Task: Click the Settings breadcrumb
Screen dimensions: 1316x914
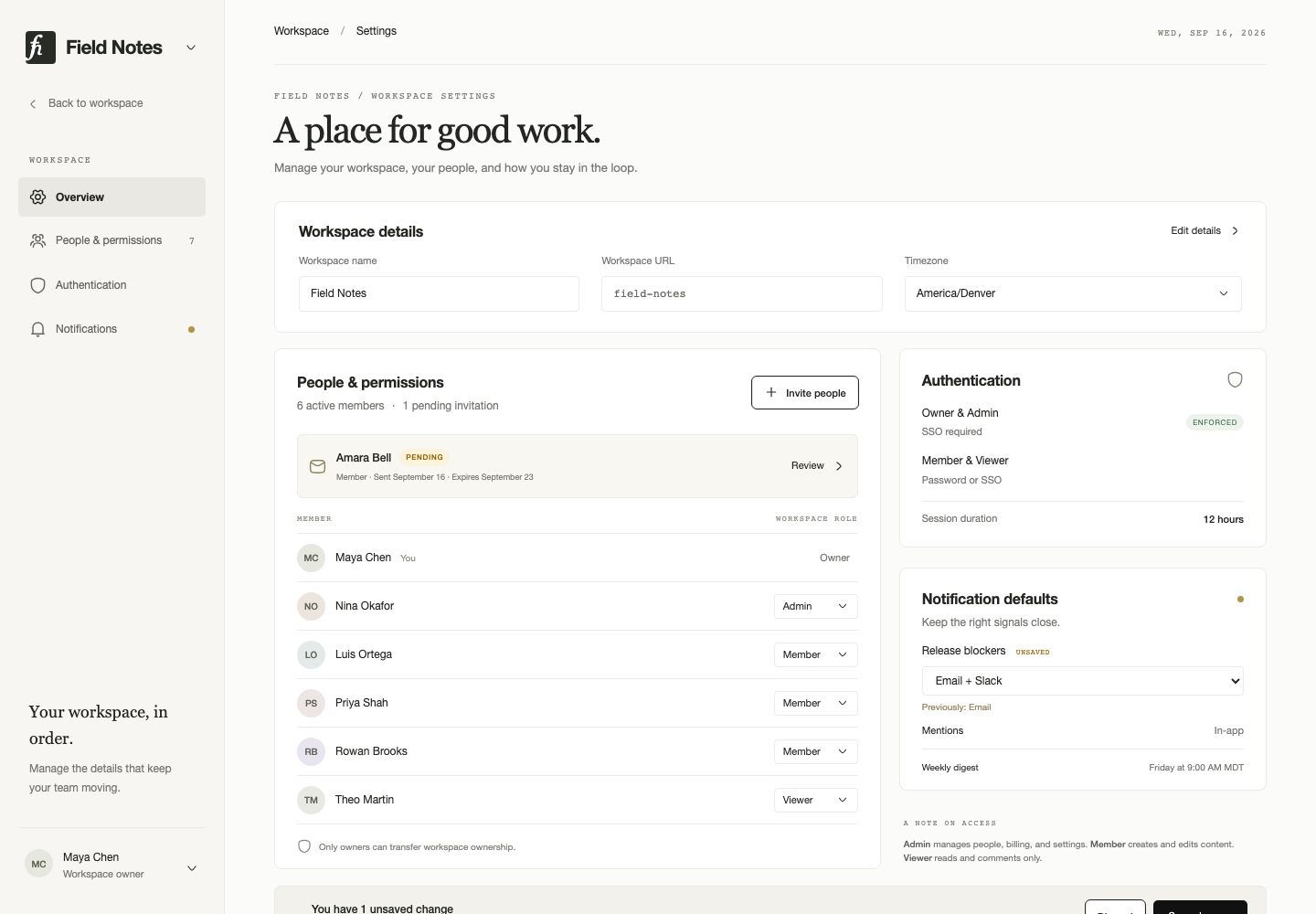Action: coord(377,31)
